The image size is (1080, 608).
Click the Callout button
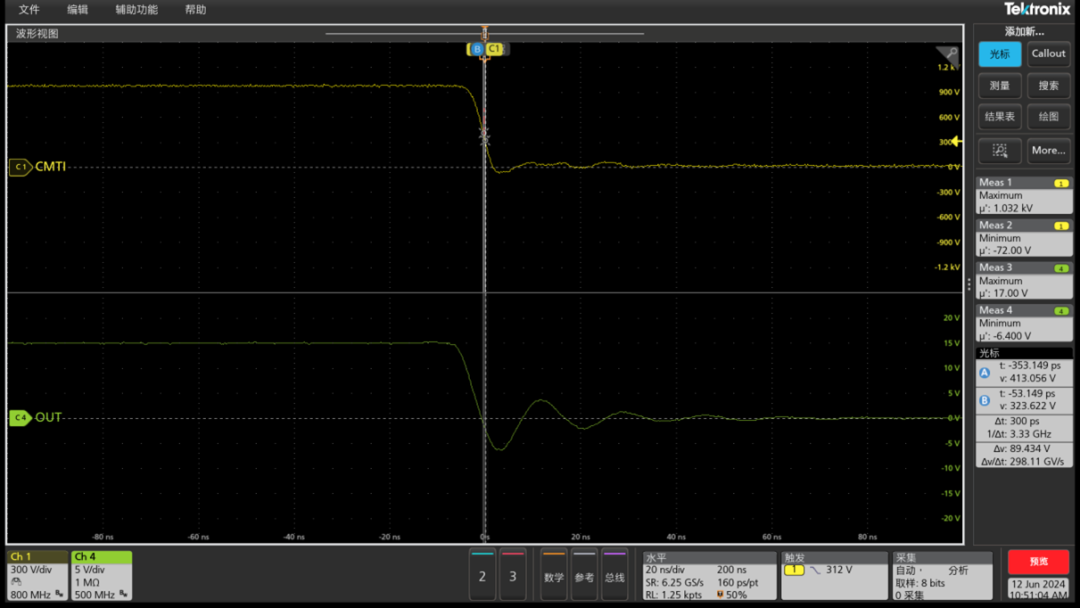point(1048,54)
